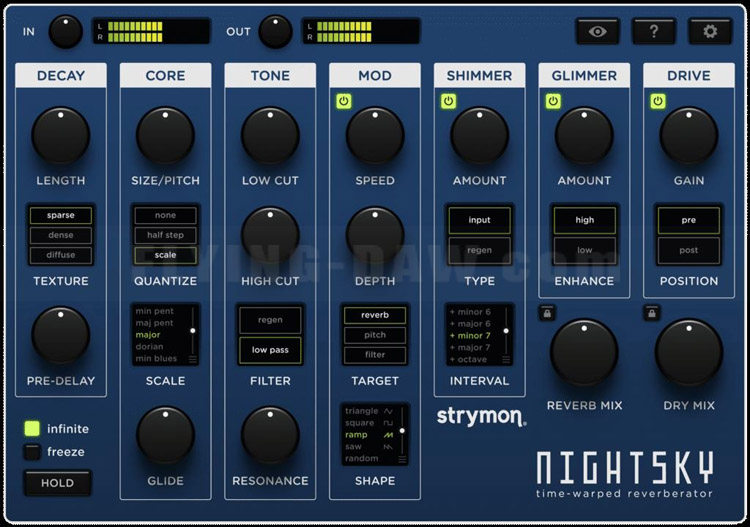
Task: Click the OUT level knob
Action: click(276, 32)
